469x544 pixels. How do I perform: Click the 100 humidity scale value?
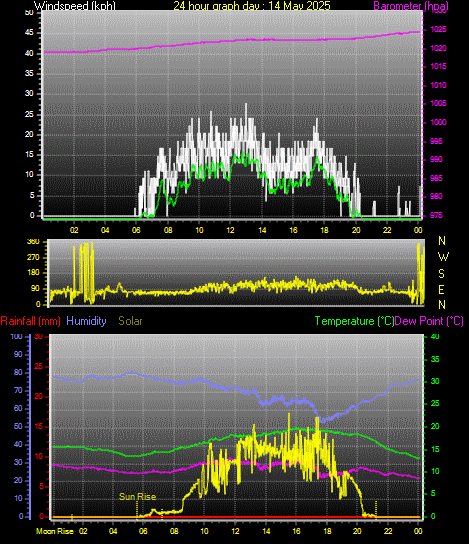tap(16, 337)
